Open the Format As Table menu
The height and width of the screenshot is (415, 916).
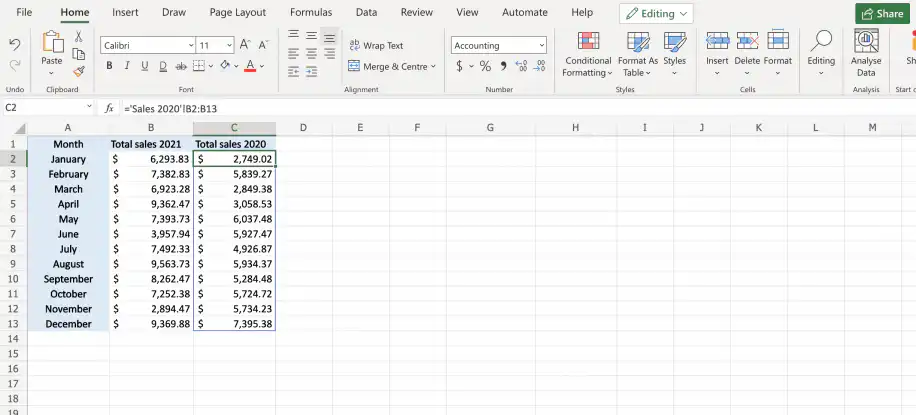click(x=637, y=54)
